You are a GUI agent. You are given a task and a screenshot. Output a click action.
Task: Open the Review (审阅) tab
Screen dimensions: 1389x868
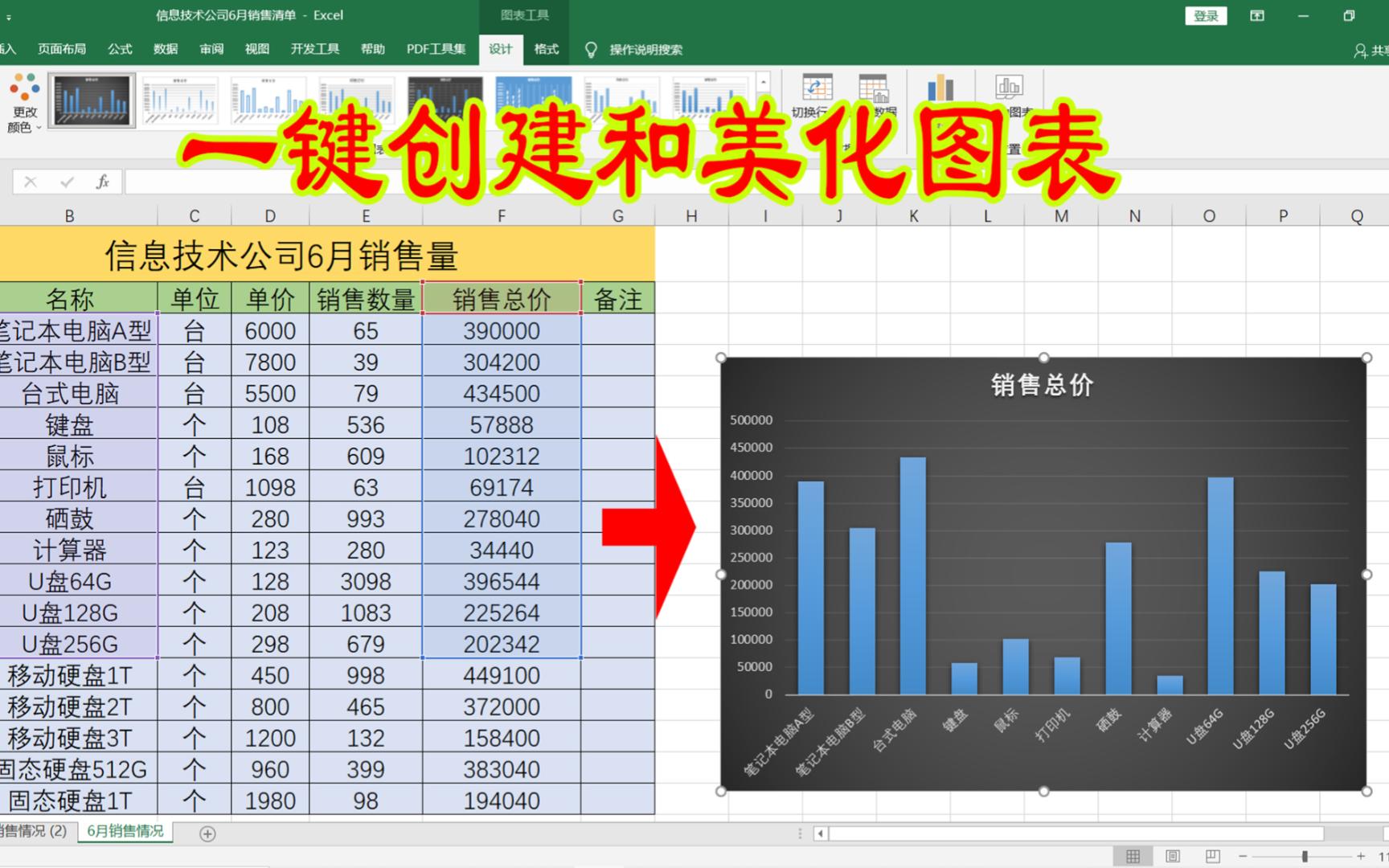[211, 49]
